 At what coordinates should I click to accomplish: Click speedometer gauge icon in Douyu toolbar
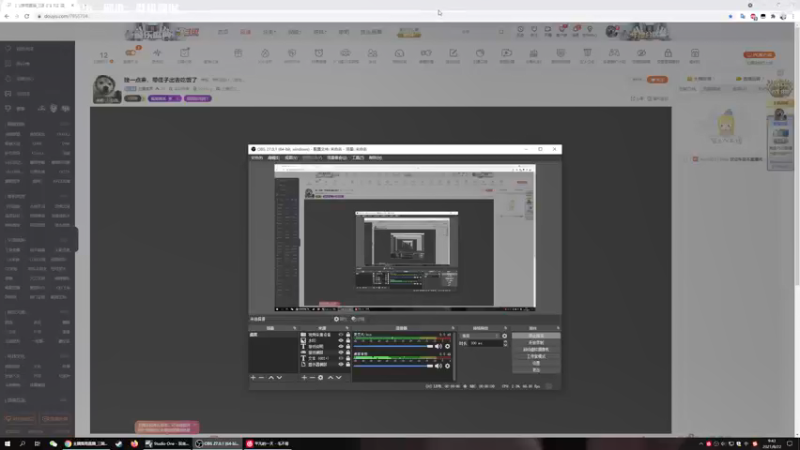pyautogui.click(x=399, y=53)
